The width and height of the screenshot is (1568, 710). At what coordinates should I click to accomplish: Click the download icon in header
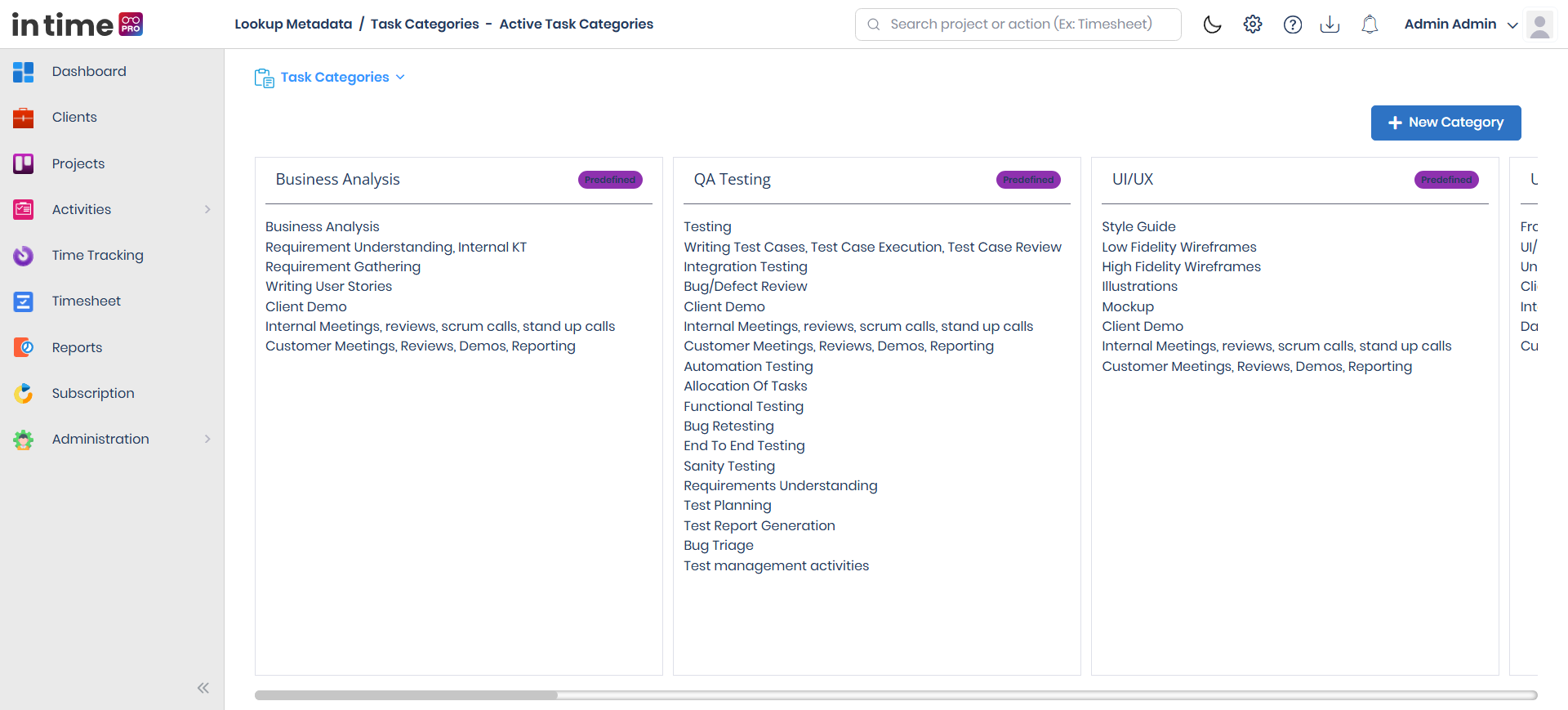click(x=1330, y=25)
